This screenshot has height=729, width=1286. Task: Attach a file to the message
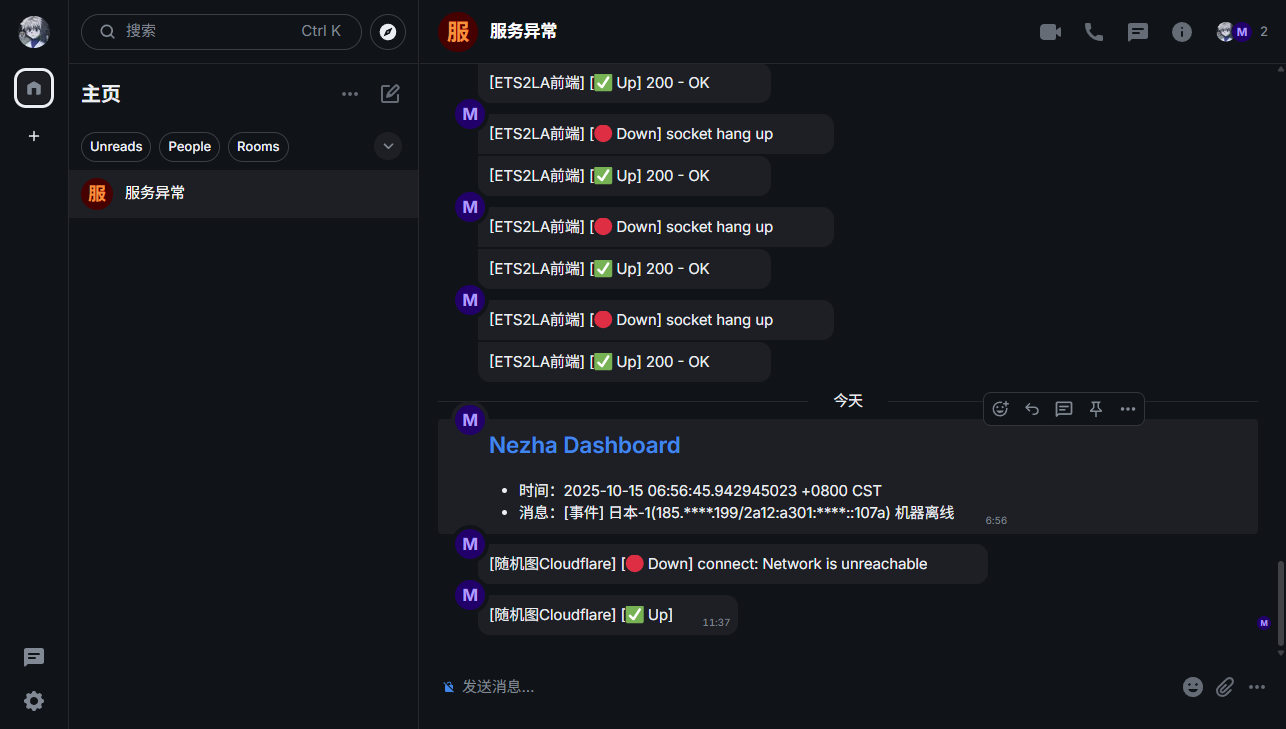[1225, 687]
